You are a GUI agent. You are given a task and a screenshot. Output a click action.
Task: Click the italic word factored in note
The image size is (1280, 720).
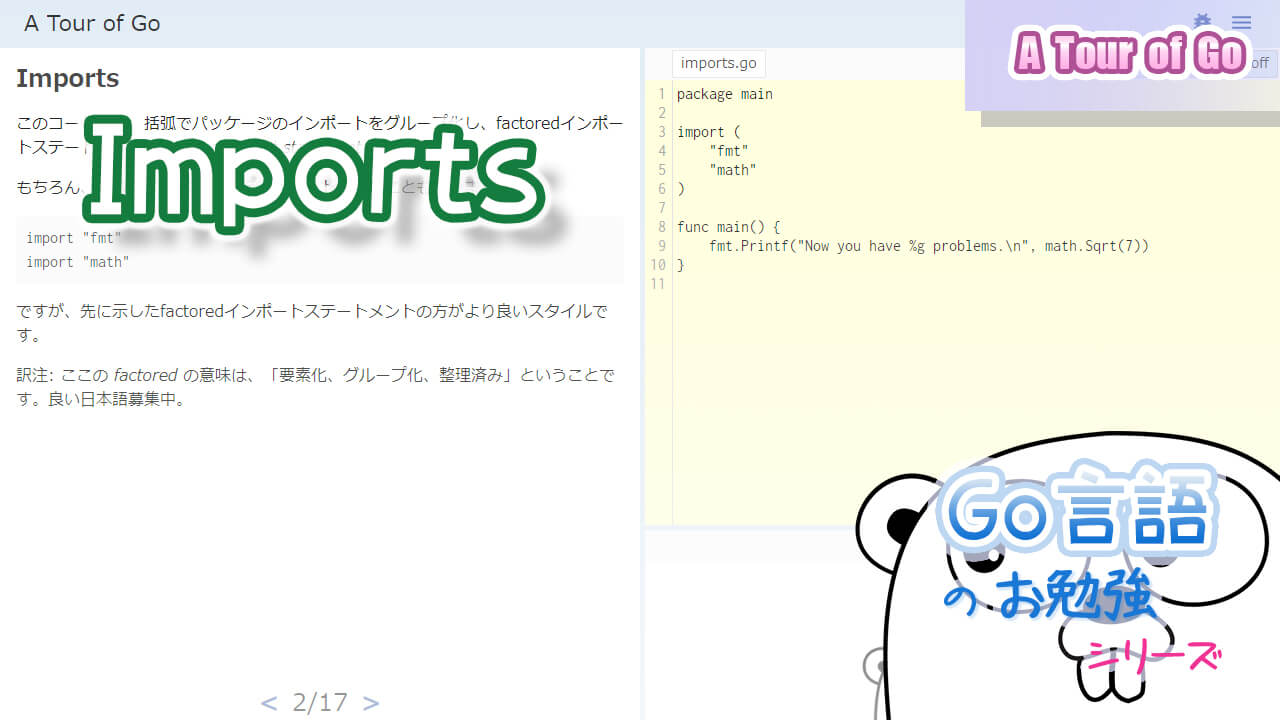coord(145,376)
